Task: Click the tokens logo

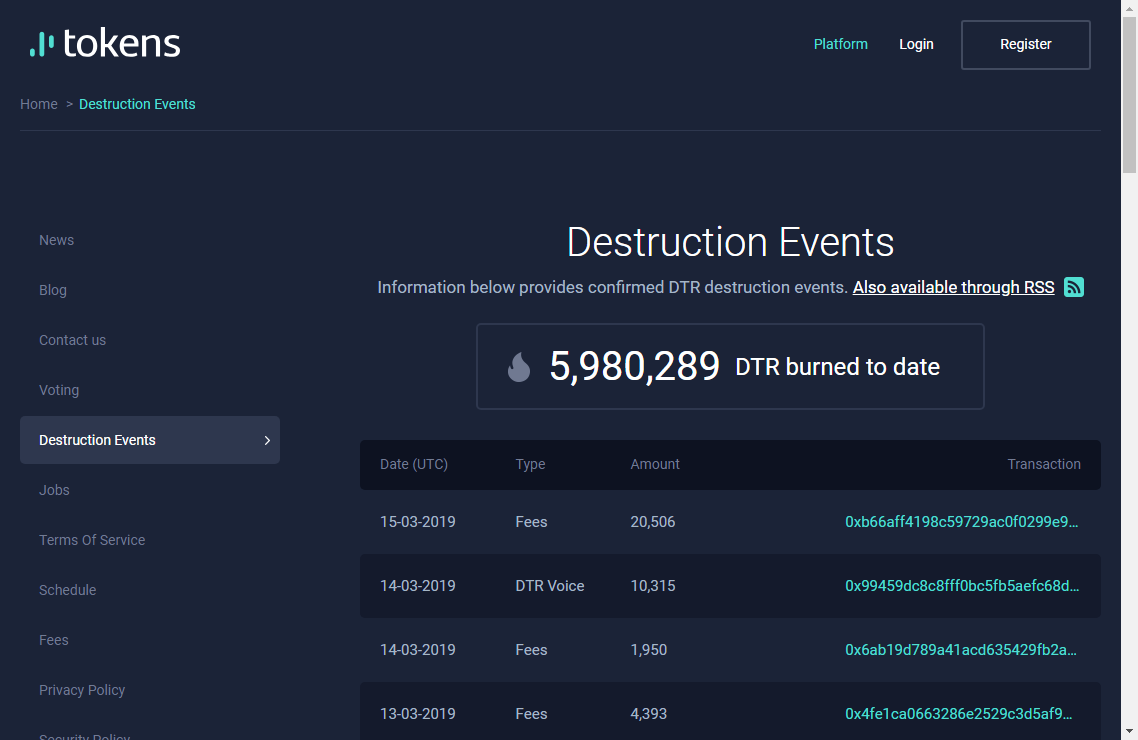Action: tap(105, 44)
